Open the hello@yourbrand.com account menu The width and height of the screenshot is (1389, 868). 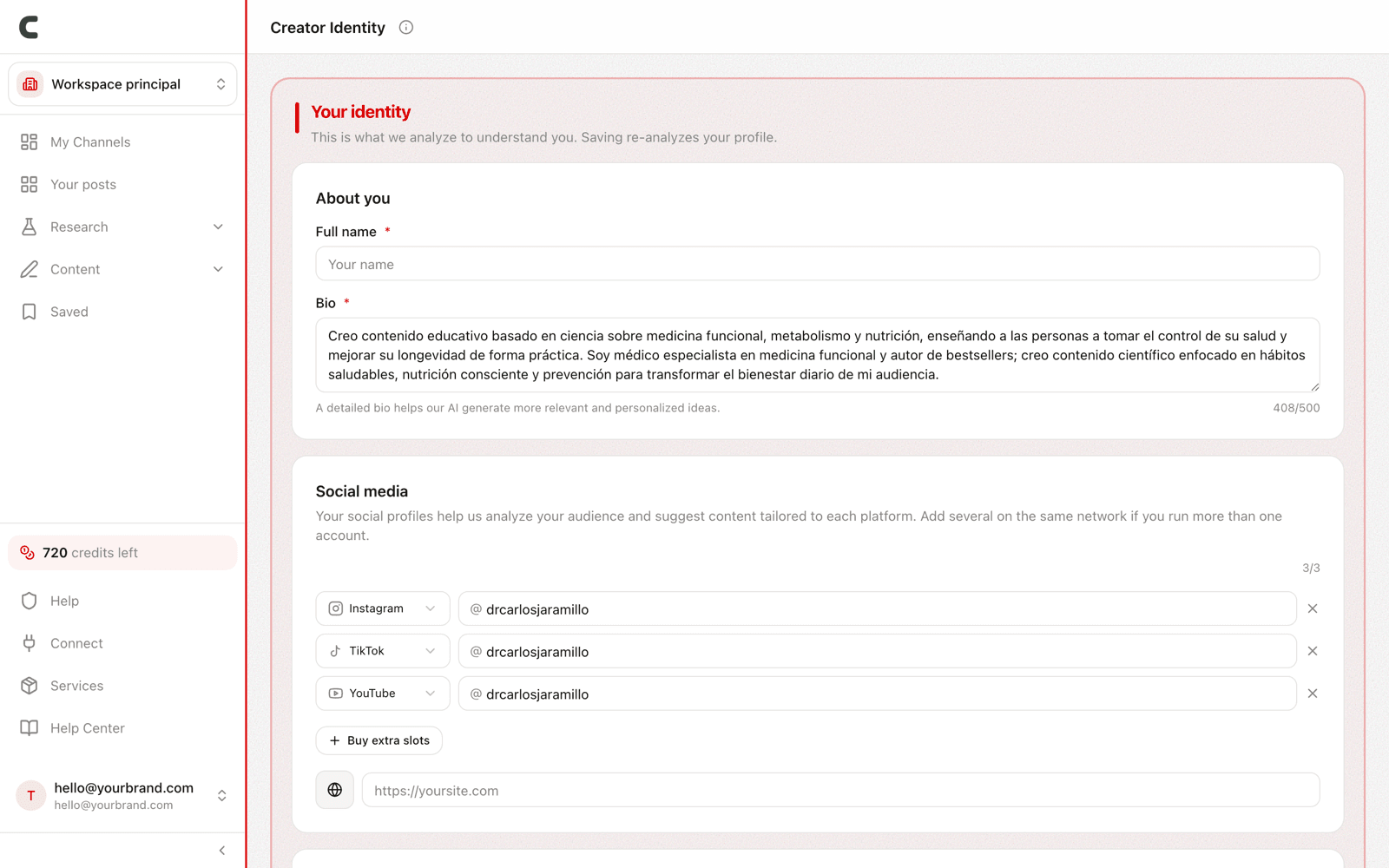pyautogui.click(x=122, y=795)
